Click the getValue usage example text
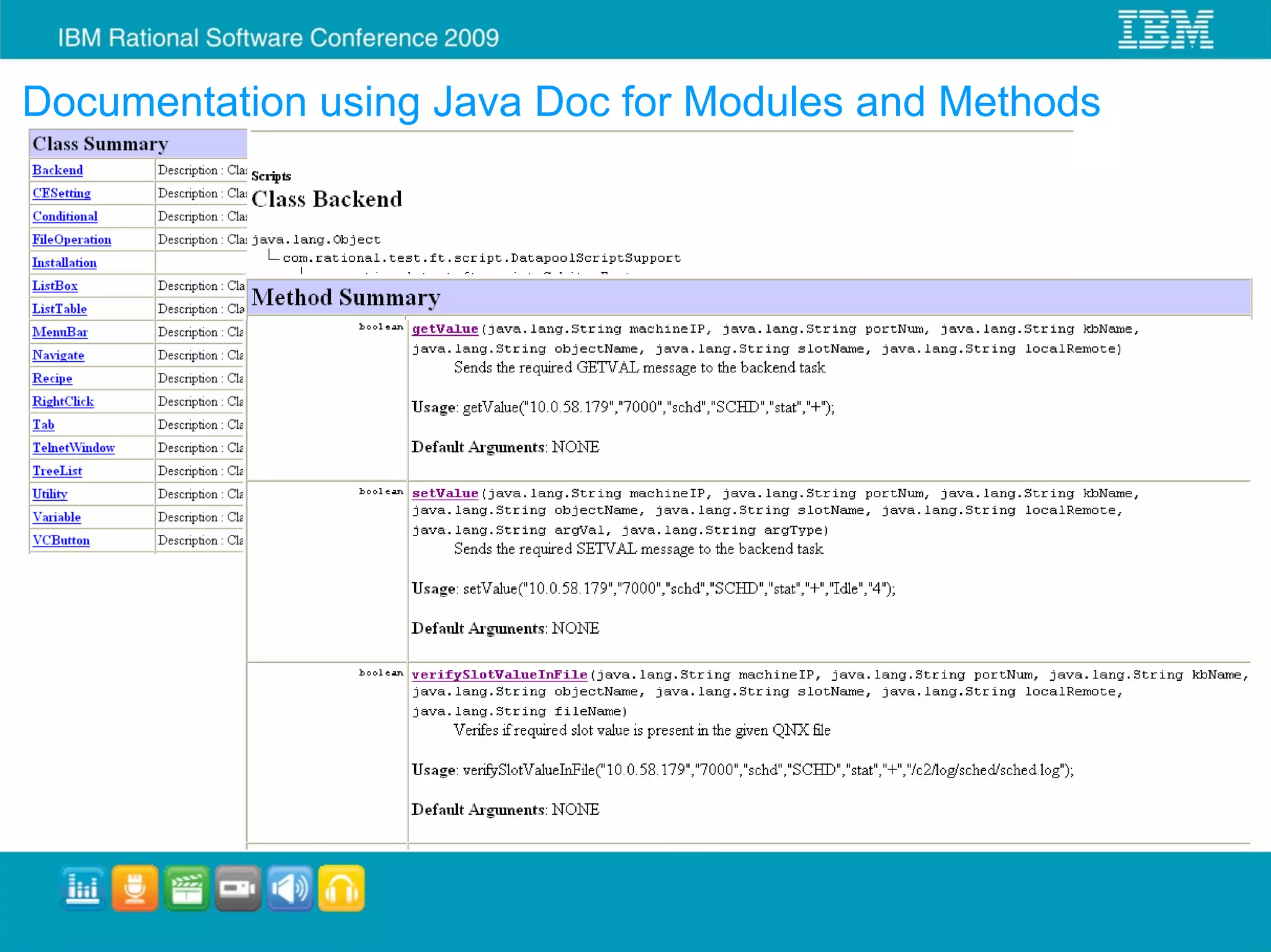The image size is (1271, 952). [623, 408]
